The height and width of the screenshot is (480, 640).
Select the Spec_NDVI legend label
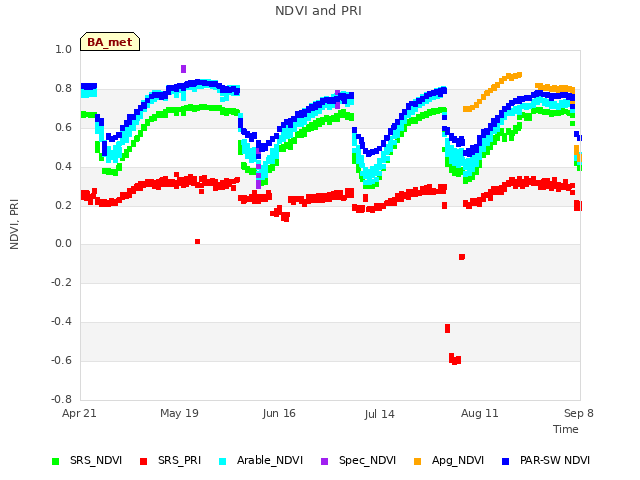coord(367,460)
